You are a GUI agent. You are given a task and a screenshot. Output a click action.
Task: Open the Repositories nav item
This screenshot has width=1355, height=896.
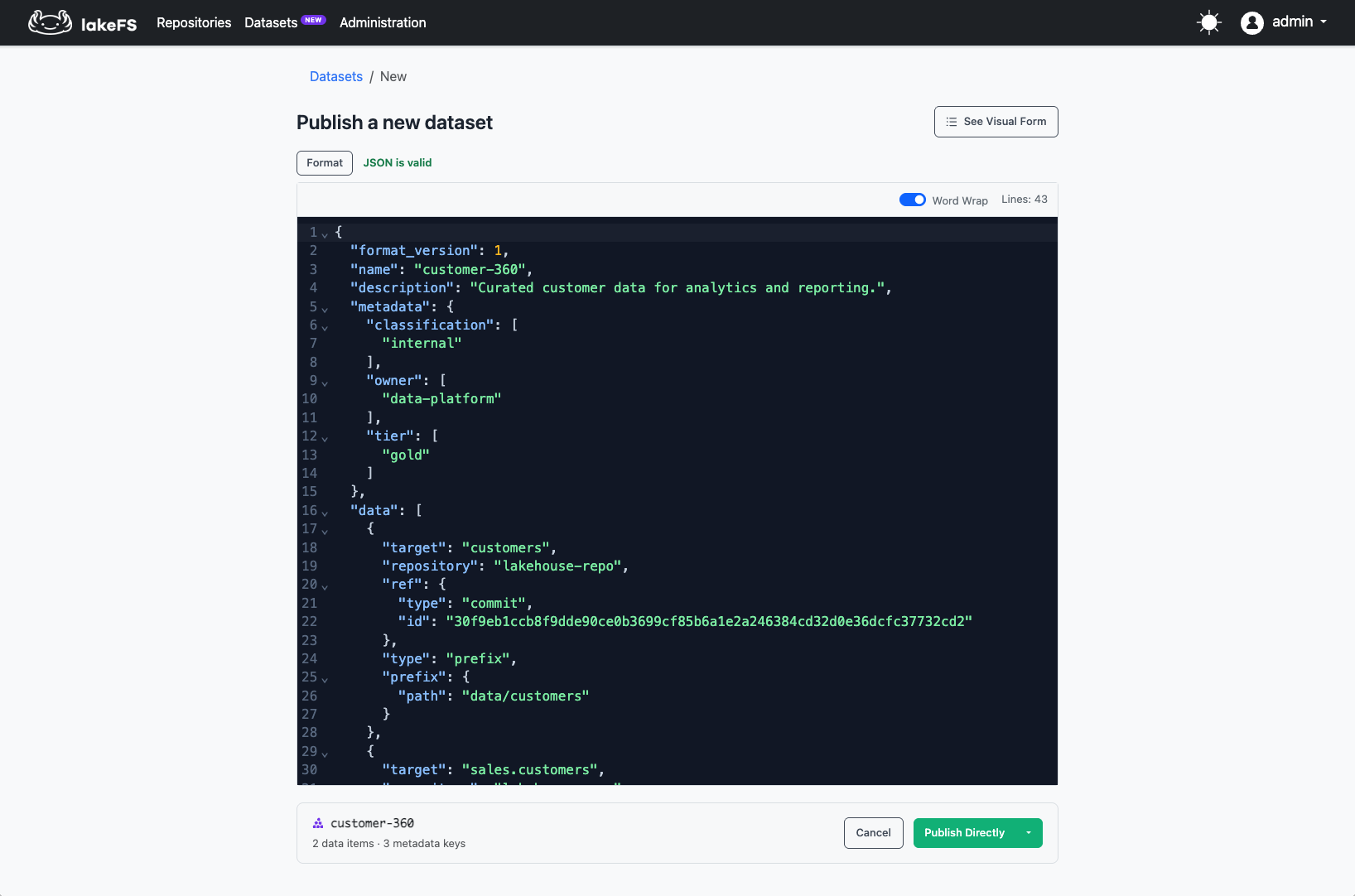(x=194, y=22)
